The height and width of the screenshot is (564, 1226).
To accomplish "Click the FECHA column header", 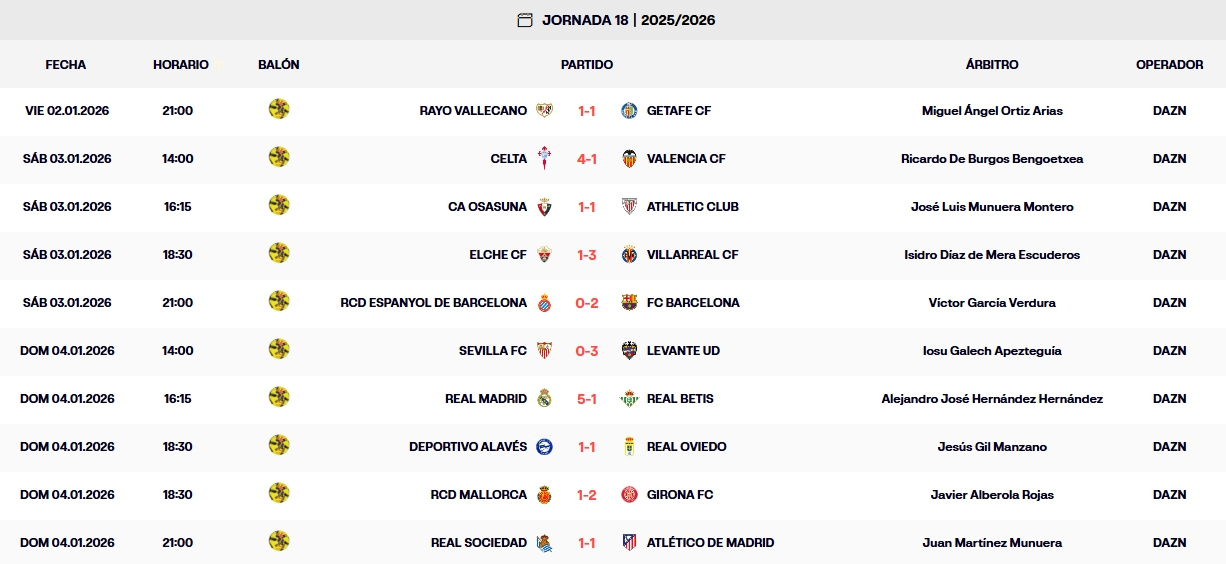I will (66, 65).
